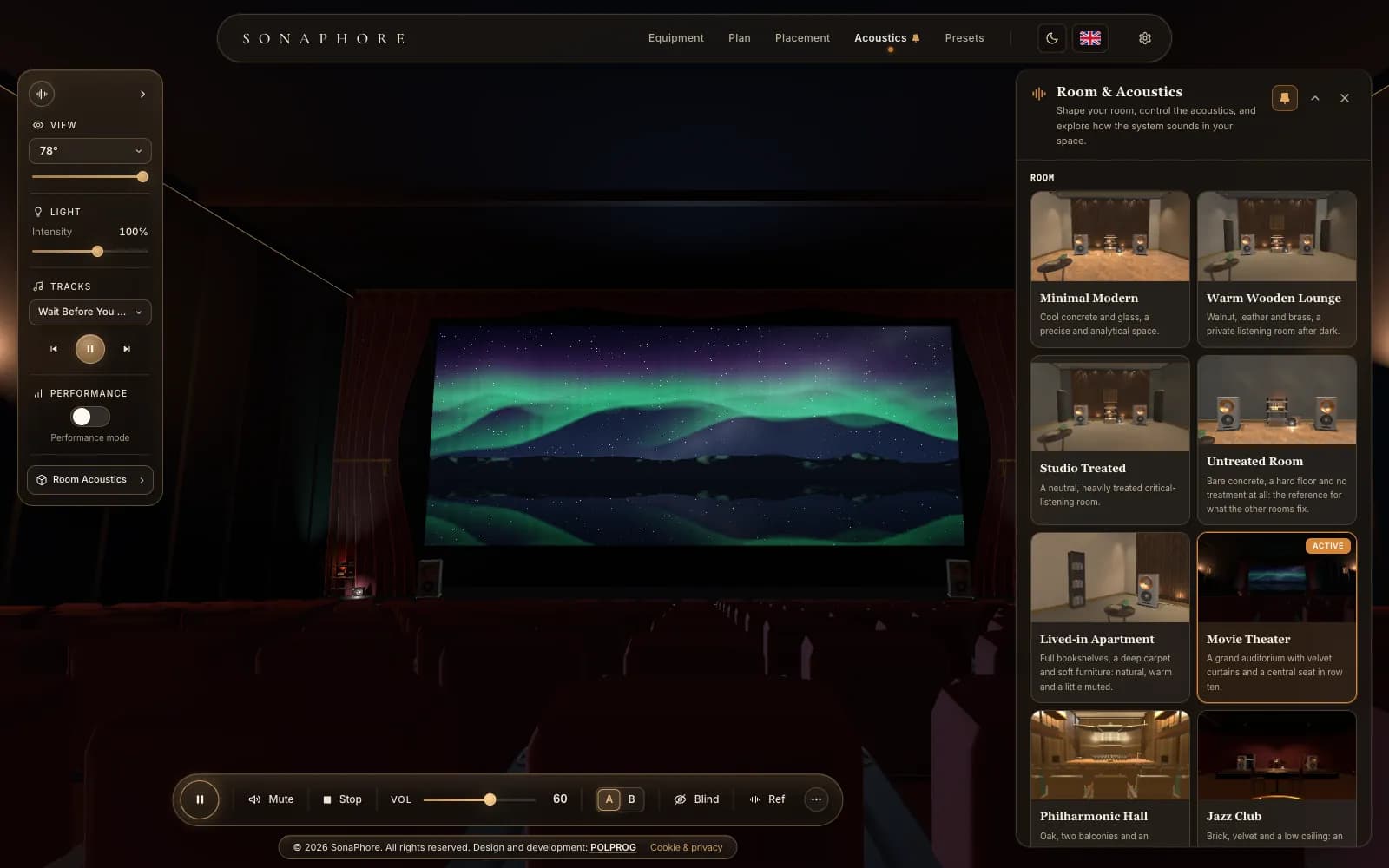Choose the Minimal Modern room
The width and height of the screenshot is (1389, 868).
tap(1109, 269)
